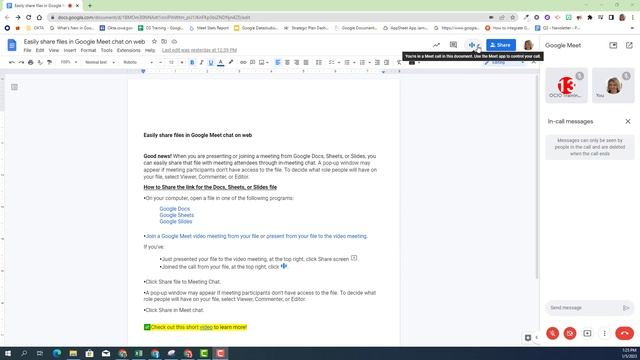Open the Bulleted list dropdown
This screenshot has height=360, width=640.
(349, 62)
